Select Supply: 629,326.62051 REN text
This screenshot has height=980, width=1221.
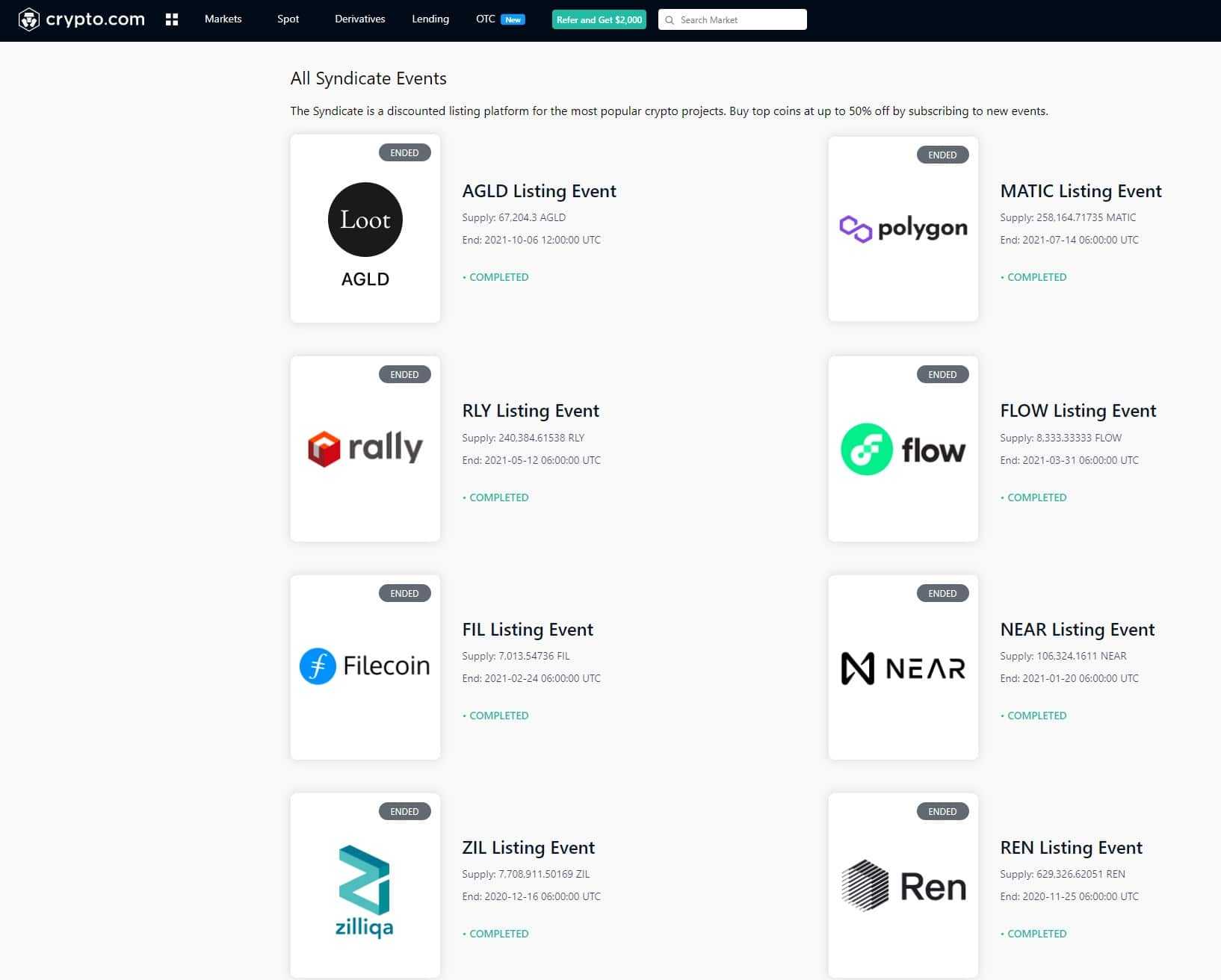coord(1063,874)
